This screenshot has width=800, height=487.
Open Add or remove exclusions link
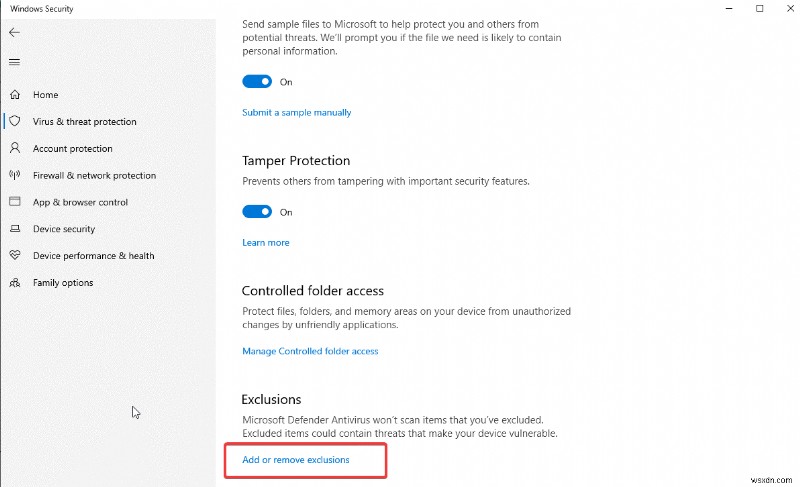(296, 460)
